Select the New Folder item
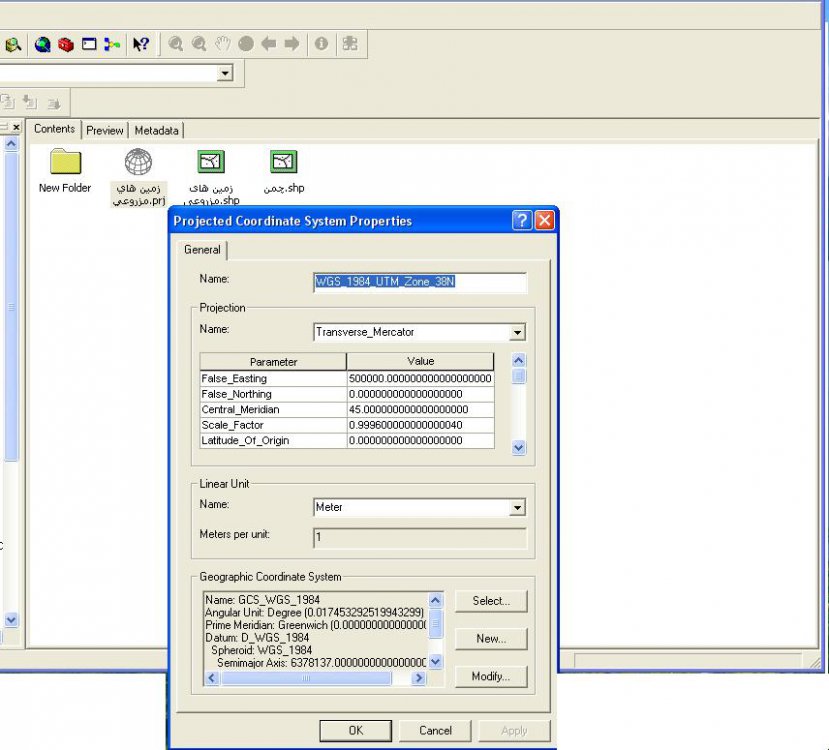This screenshot has width=829, height=750. tap(65, 162)
